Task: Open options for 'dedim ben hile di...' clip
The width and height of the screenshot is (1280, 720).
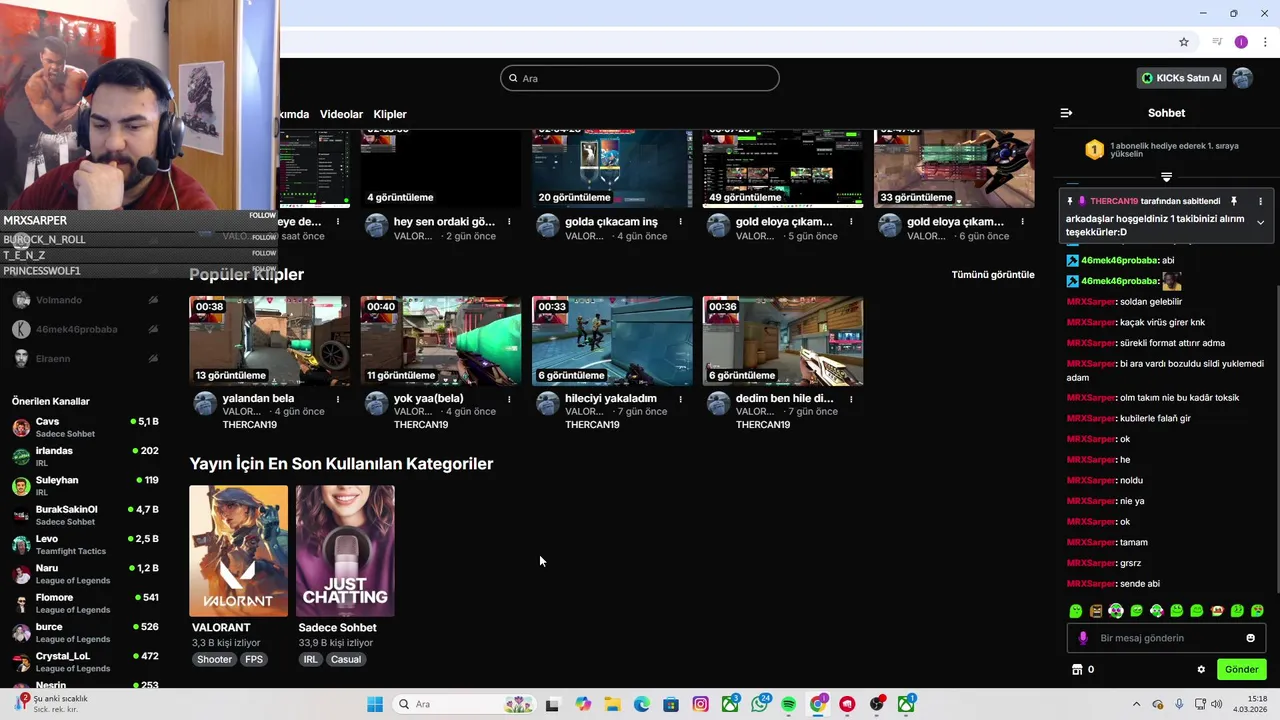Action: pos(851,398)
